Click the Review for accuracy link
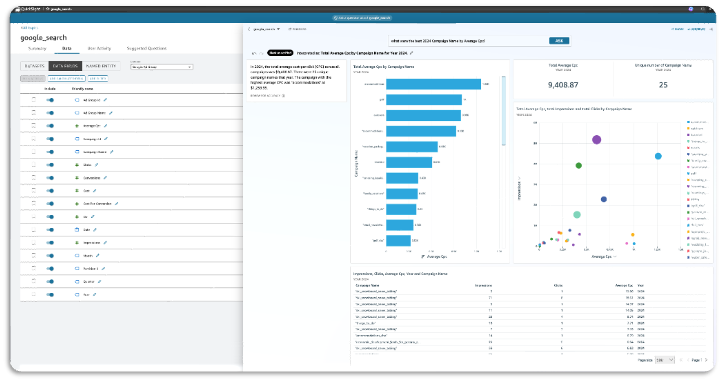Screen dimensions: 722x382 pyautogui.click(x=265, y=96)
